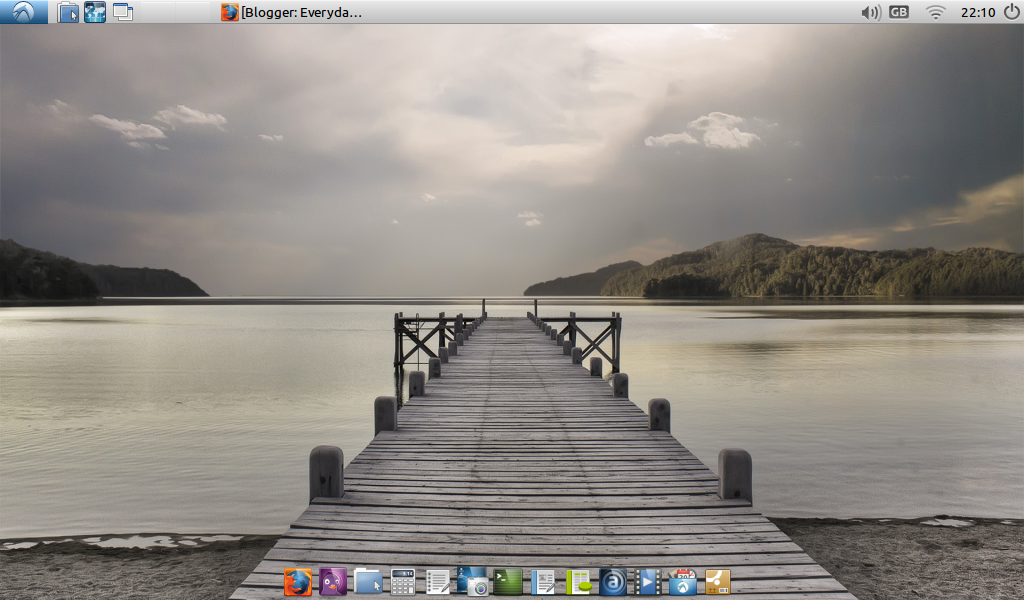Open the text editor notepad dock icon
Viewport: 1024px width, 600px height.
pyautogui.click(x=438, y=581)
